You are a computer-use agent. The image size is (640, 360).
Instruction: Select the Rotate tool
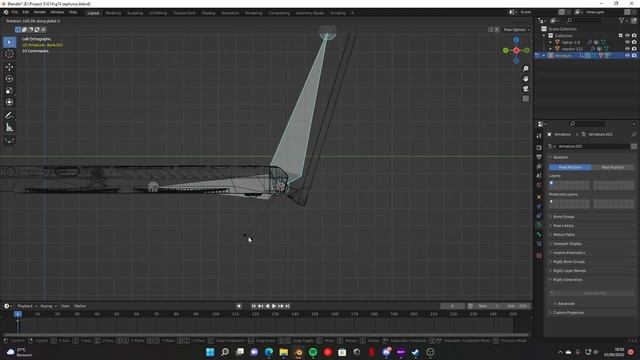pos(9,78)
